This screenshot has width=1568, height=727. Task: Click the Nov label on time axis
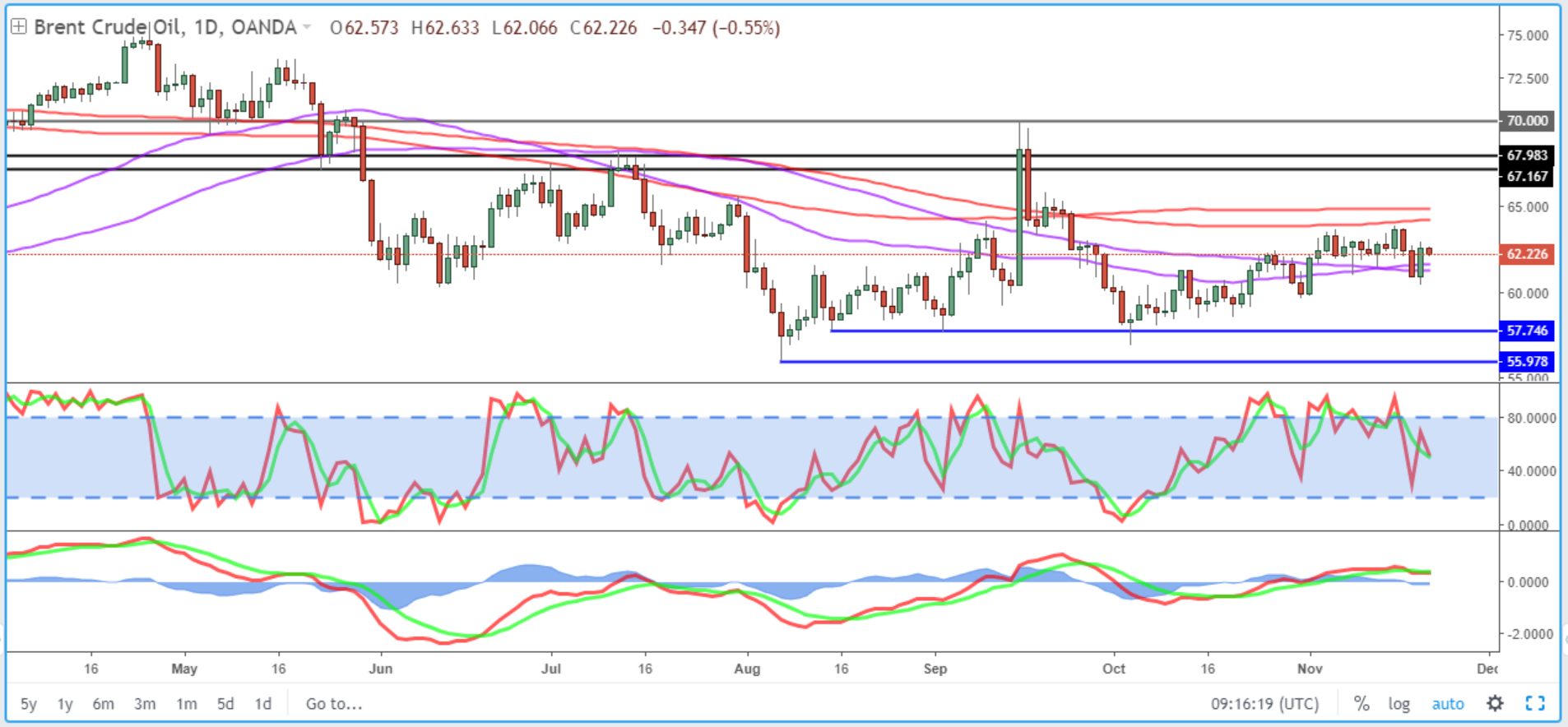click(x=1310, y=669)
